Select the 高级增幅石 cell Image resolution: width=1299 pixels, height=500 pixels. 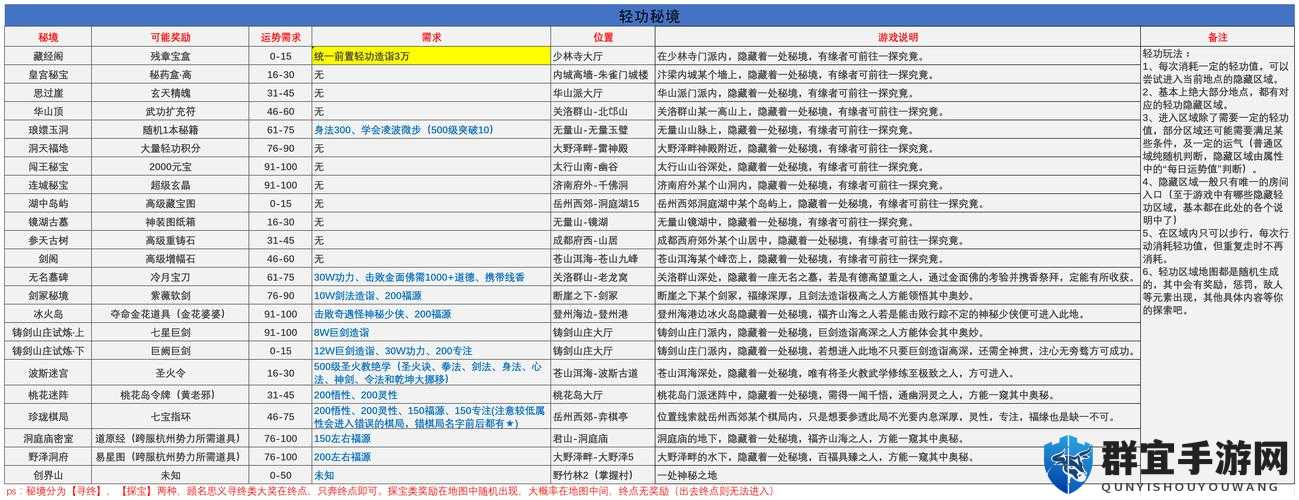tap(170, 259)
